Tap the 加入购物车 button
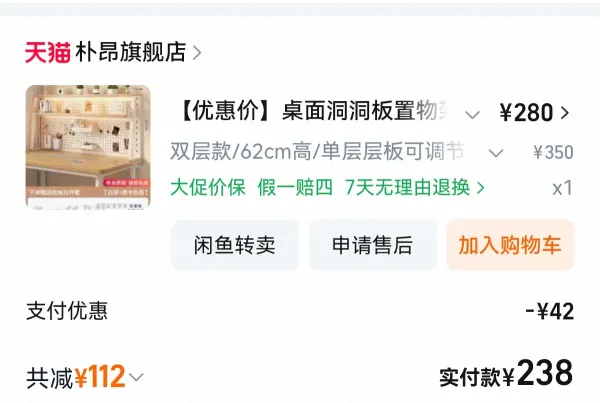 510,245
